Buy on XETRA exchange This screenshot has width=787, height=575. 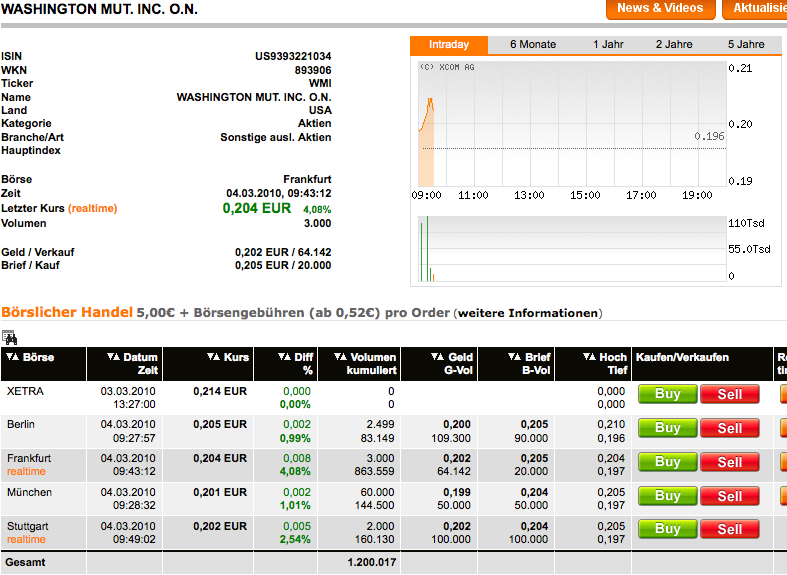(x=668, y=394)
